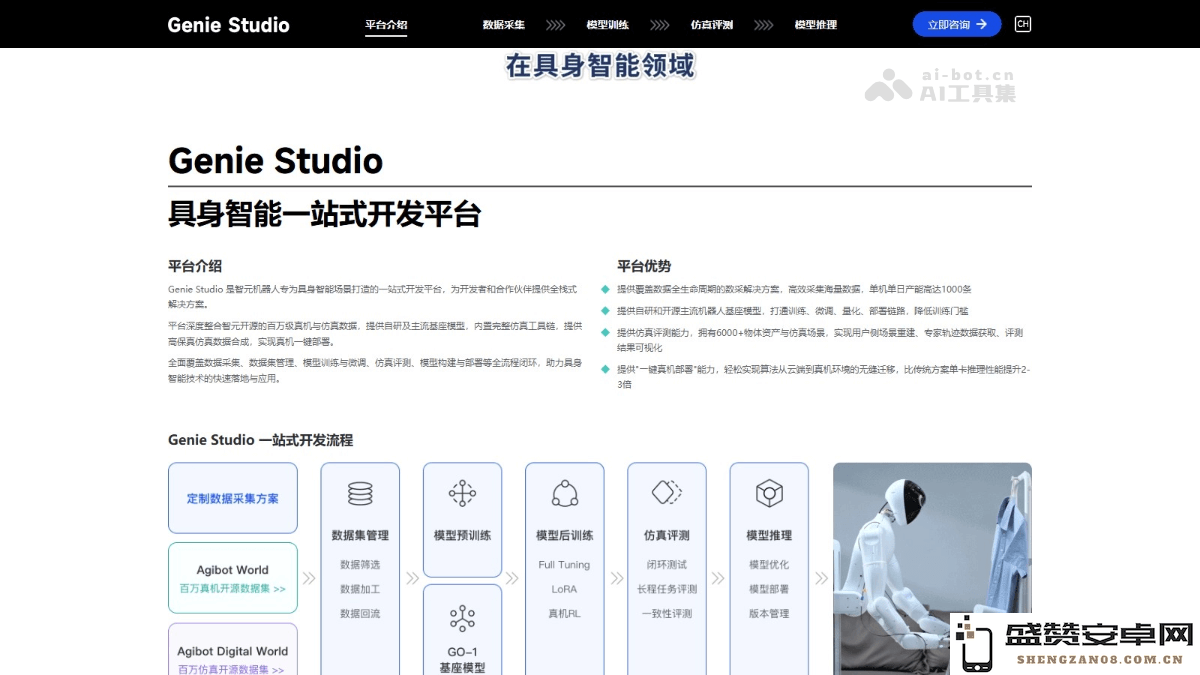Click the robot folding clothes image
The image size is (1200, 675).
pyautogui.click(x=932, y=568)
